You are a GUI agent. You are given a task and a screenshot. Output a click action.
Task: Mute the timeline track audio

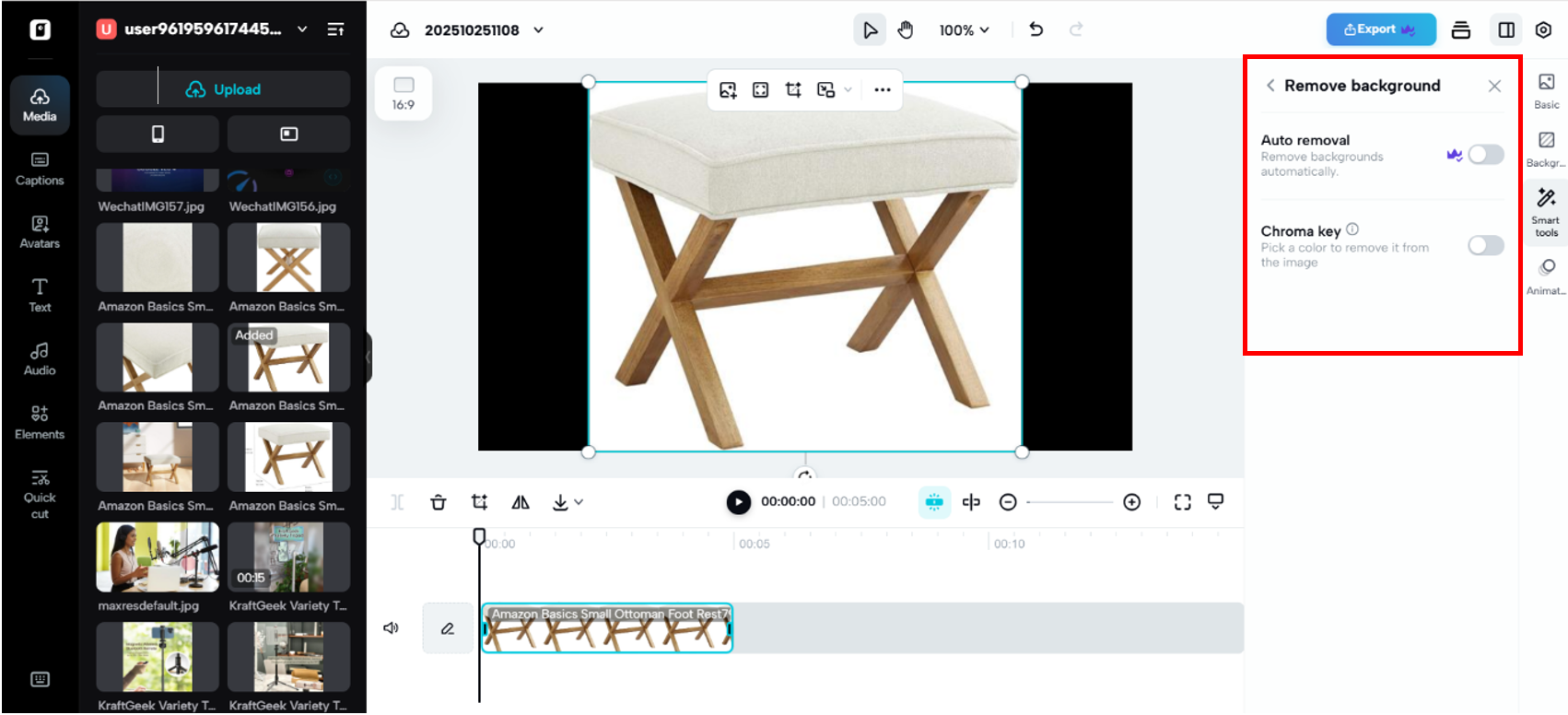[x=391, y=628]
